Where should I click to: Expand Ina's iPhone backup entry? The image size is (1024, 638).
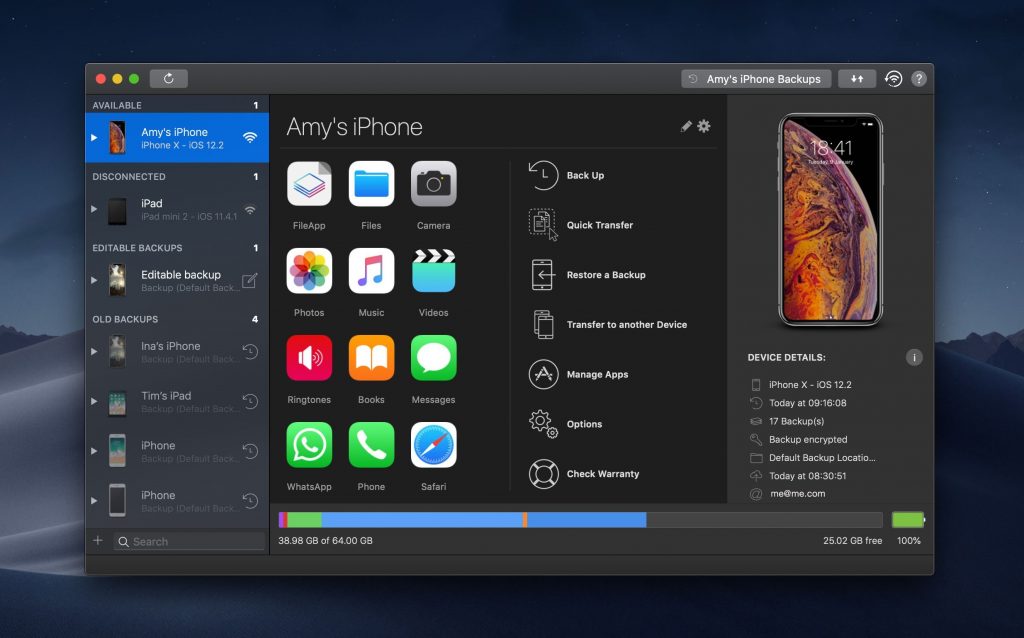(95, 351)
